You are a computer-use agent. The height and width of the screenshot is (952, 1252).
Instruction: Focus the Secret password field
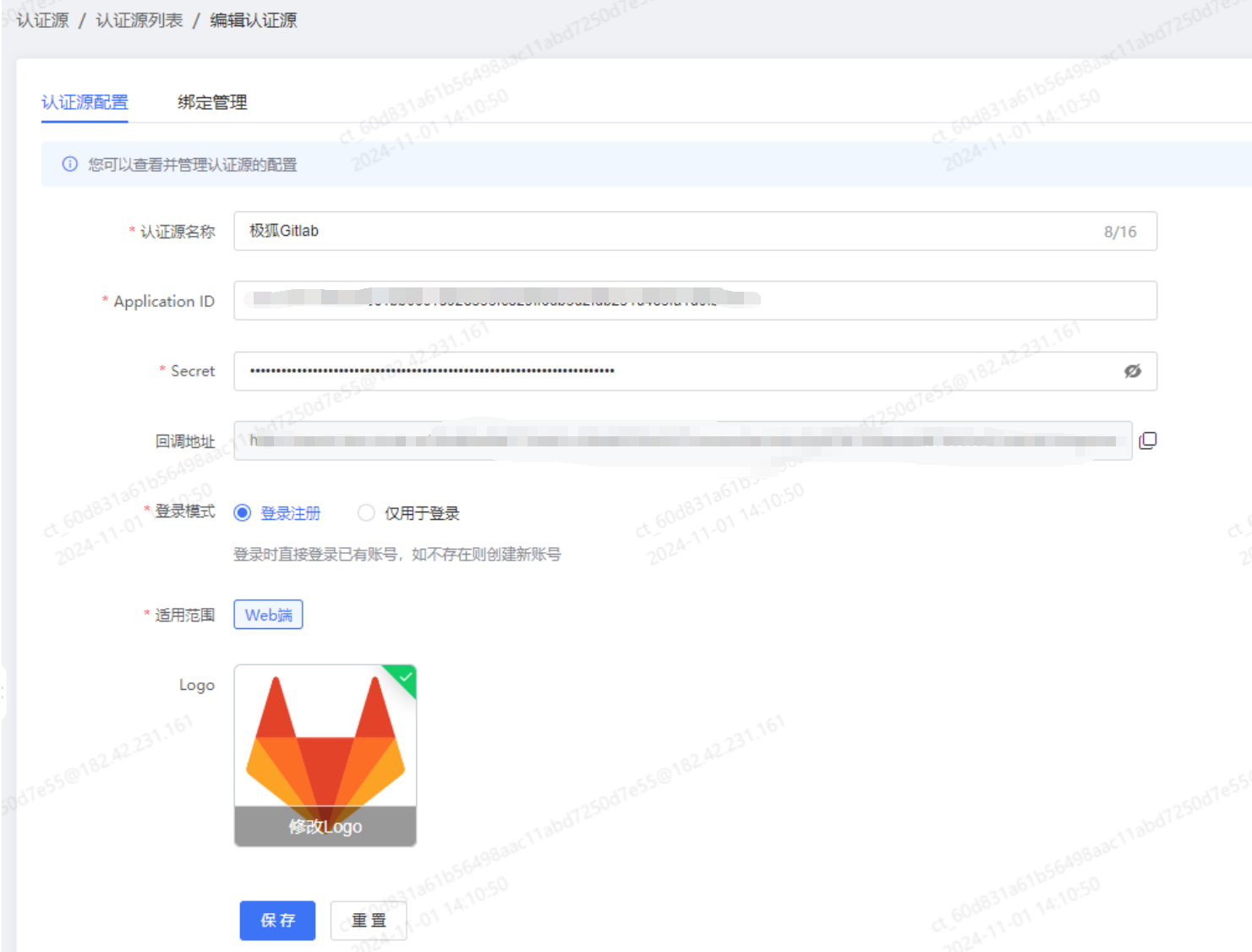(x=695, y=370)
